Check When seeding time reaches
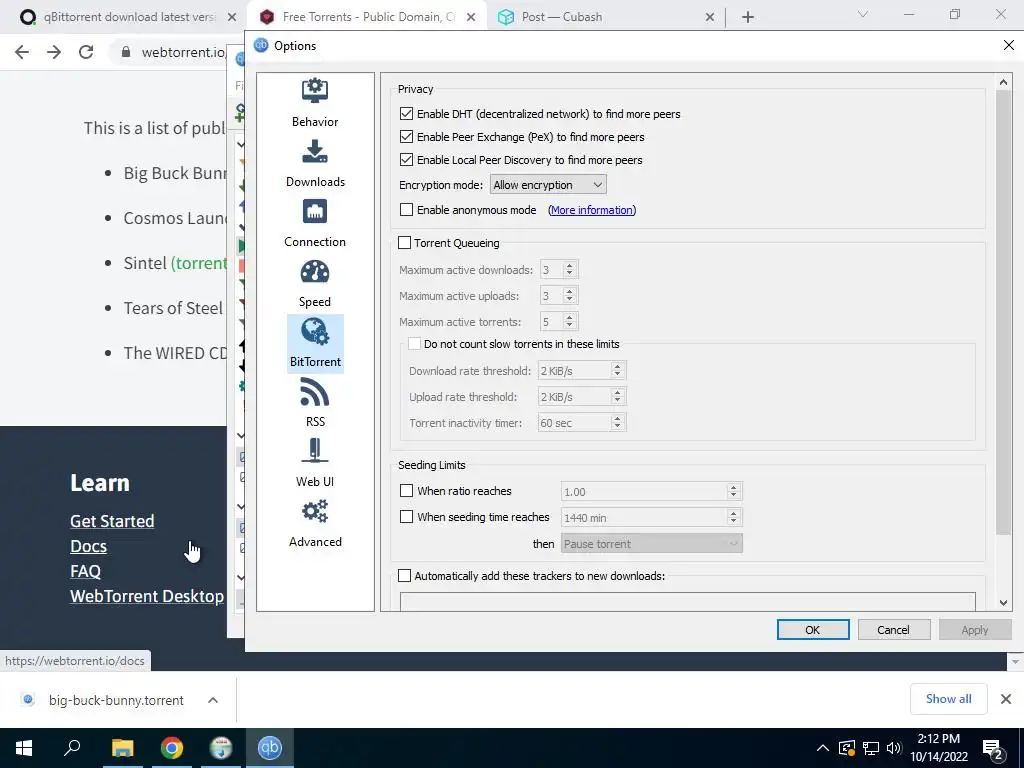The height and width of the screenshot is (768, 1024). pyautogui.click(x=406, y=517)
